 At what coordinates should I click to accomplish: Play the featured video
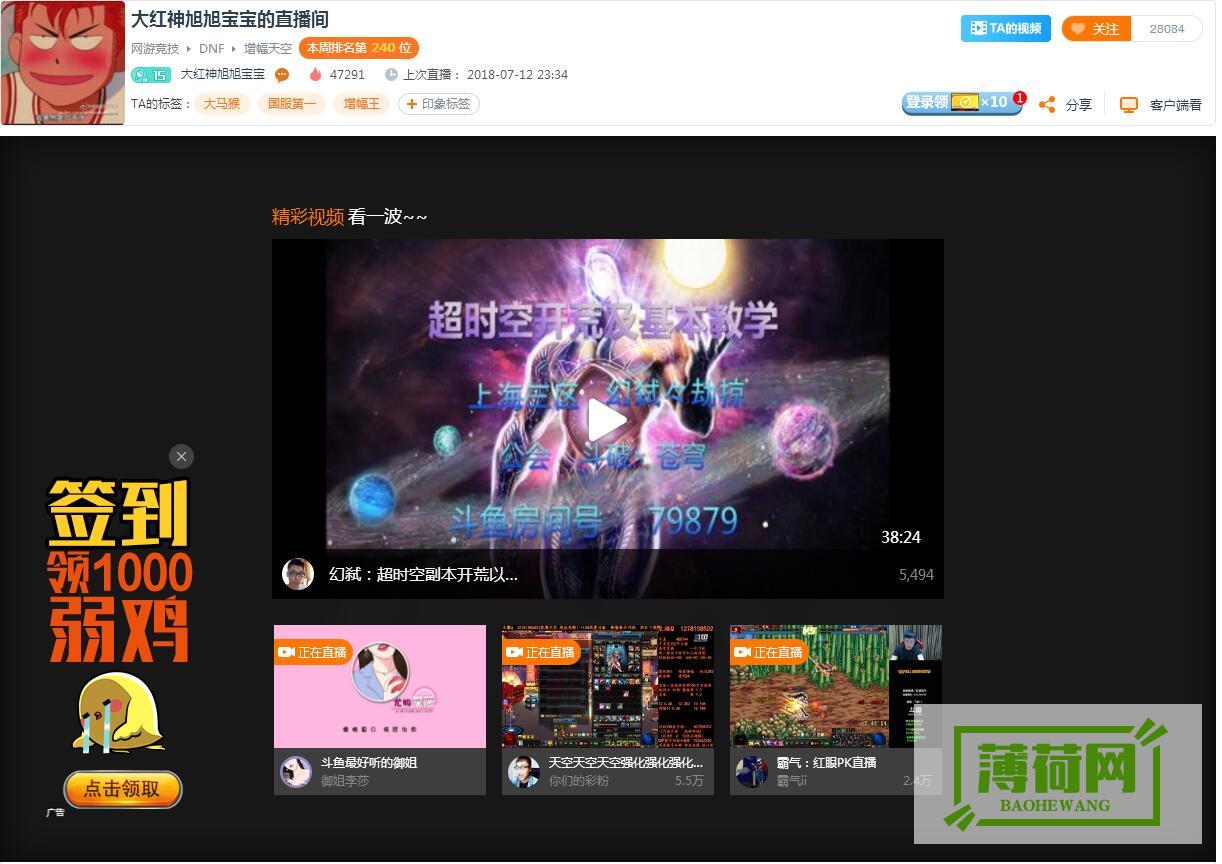pos(607,420)
